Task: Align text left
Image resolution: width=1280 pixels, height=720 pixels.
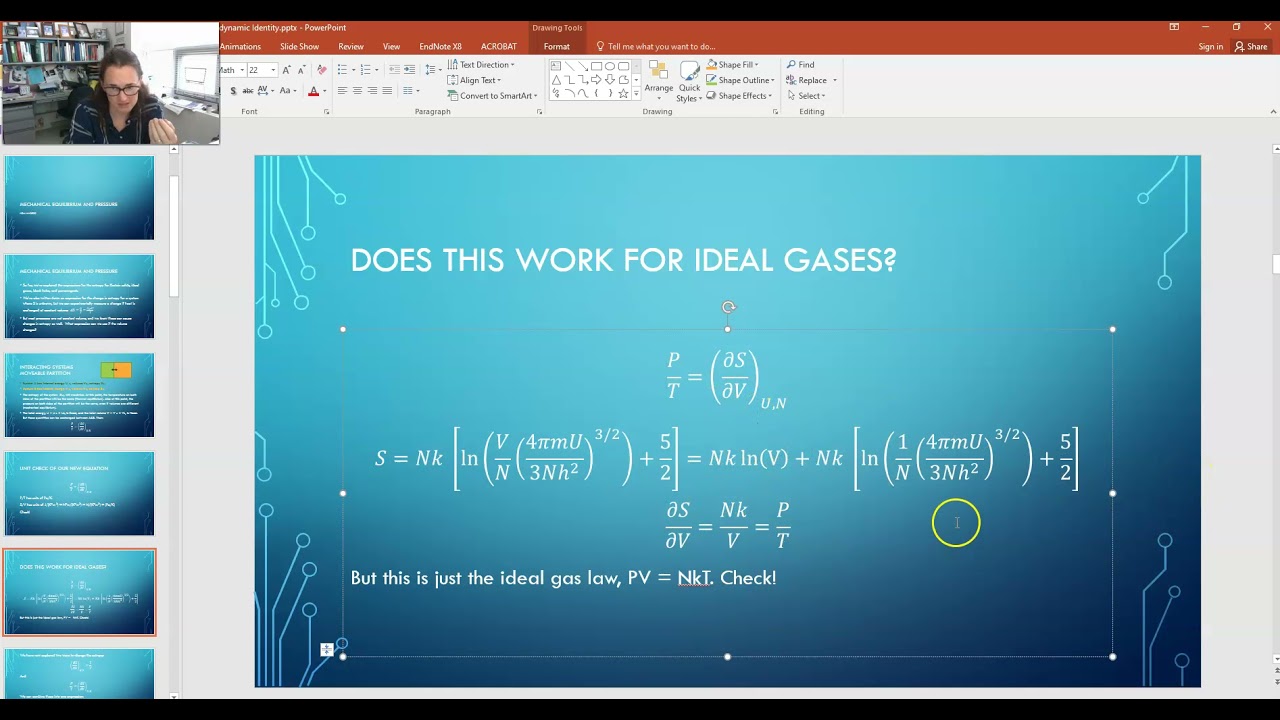Action: 342,90
